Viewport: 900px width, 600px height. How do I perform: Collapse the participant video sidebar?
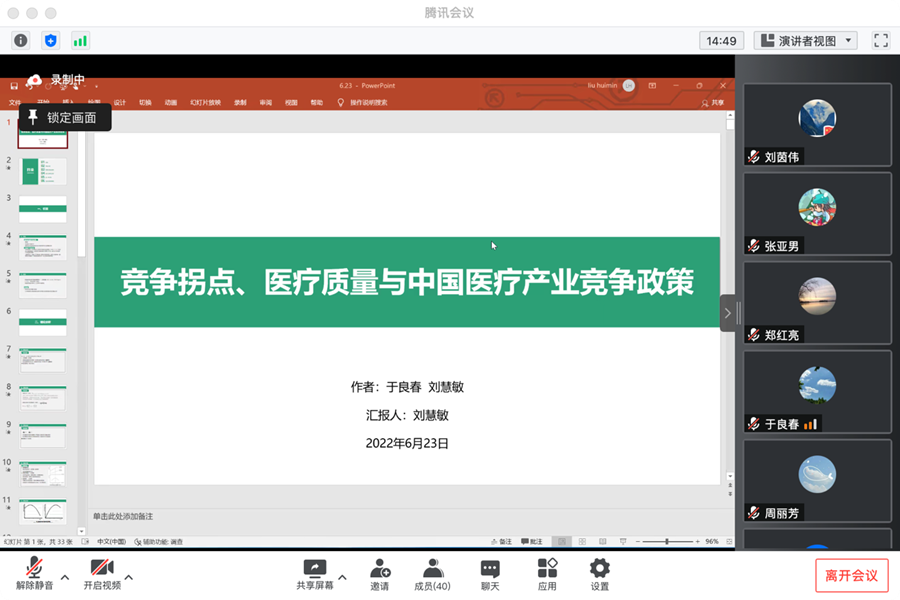727,313
